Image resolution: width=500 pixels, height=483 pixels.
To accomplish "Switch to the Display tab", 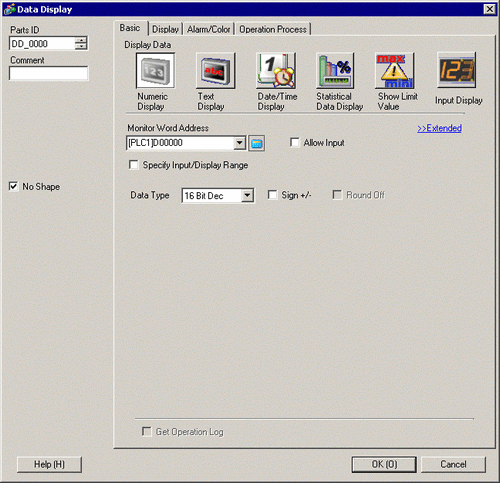I will (x=165, y=29).
